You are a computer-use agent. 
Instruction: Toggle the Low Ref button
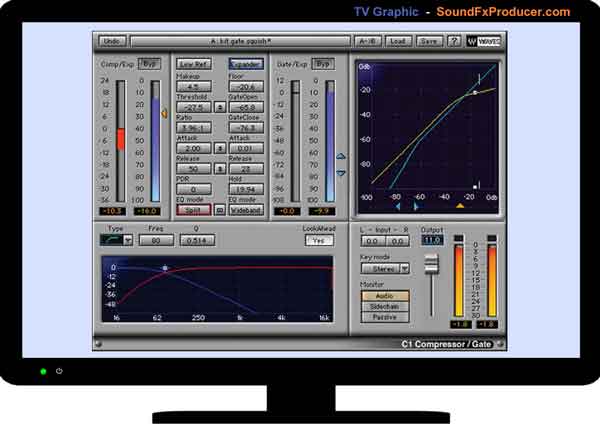(x=194, y=64)
